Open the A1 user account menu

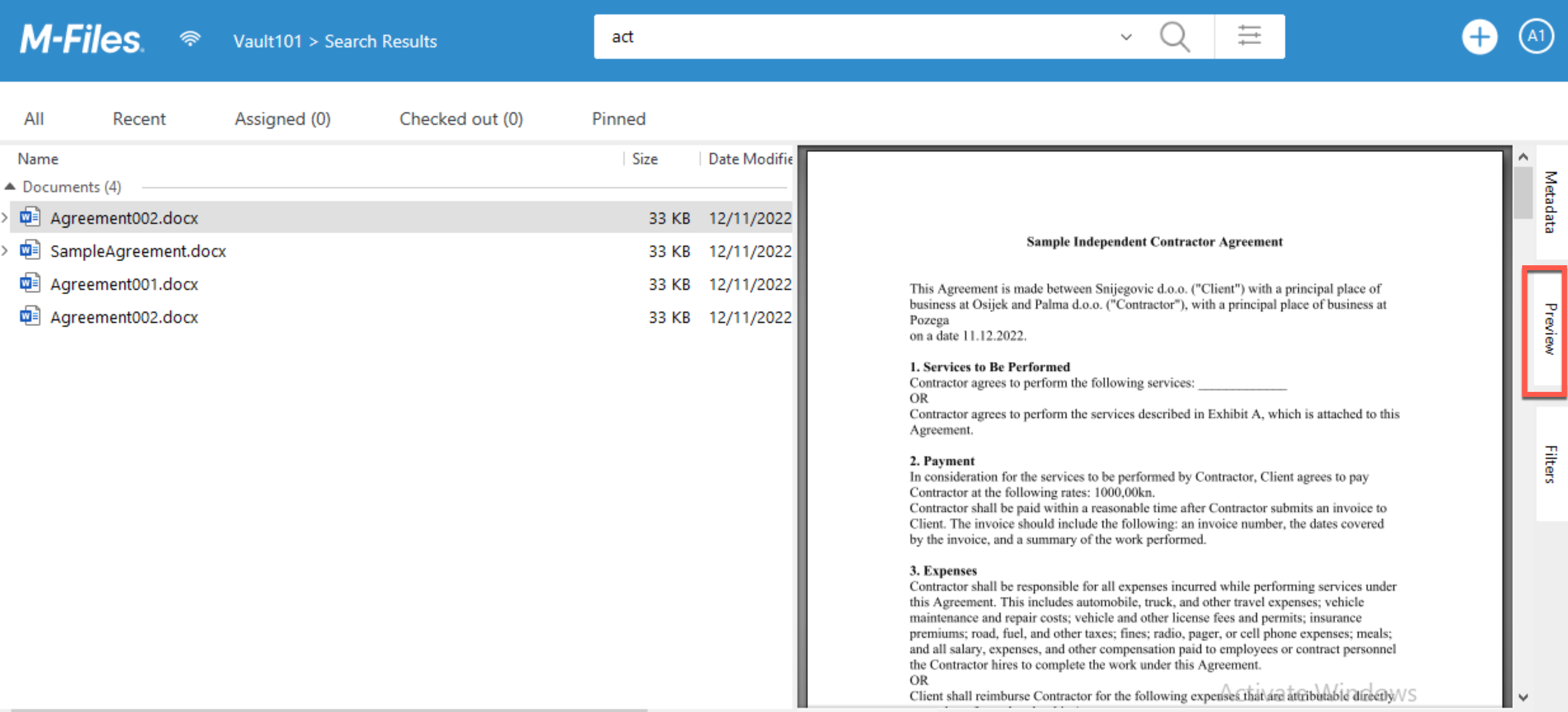coord(1537,36)
